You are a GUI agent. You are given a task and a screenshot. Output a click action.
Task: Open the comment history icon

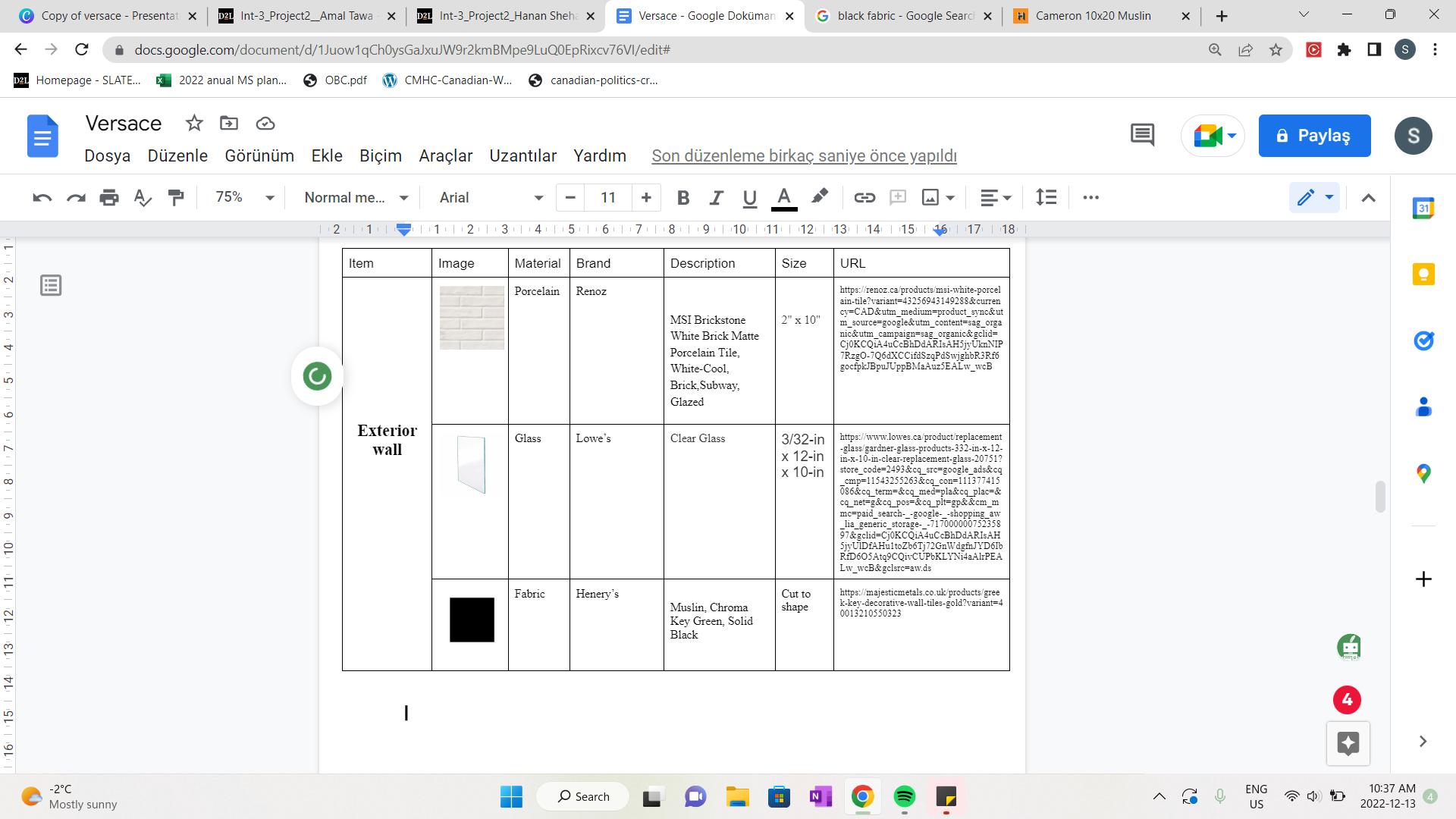point(1142,136)
